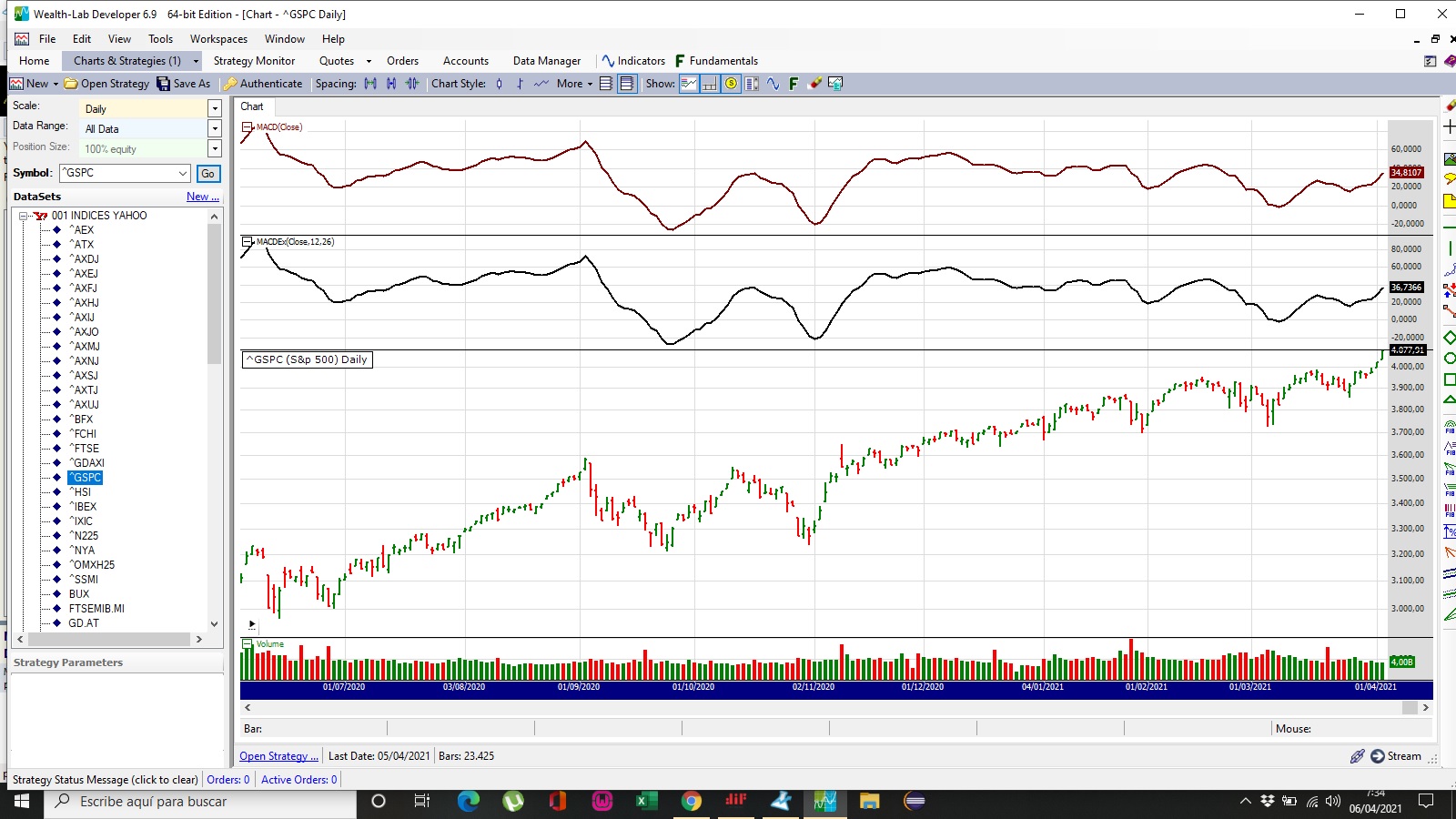Select the rectangle drawing tool
1456x819 pixels.
point(1450,379)
